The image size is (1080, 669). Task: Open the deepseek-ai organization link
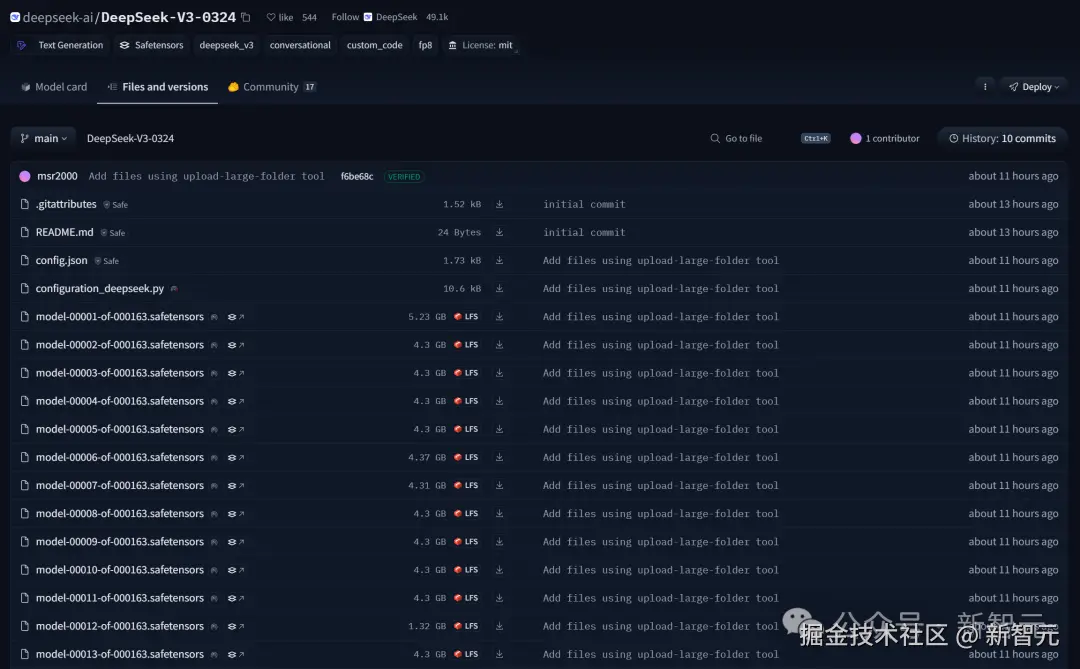tap(58, 17)
